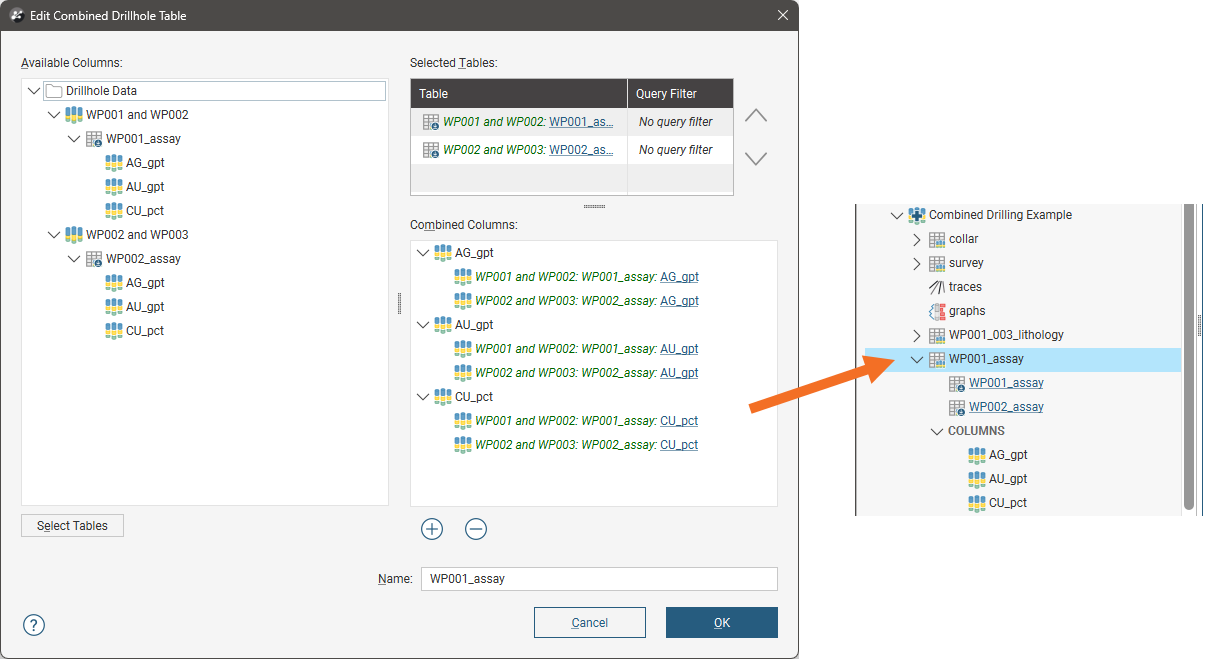The width and height of the screenshot is (1205, 659).
Task: Select AU_gpt under WP001_assay in Available Columns
Action: 145,187
